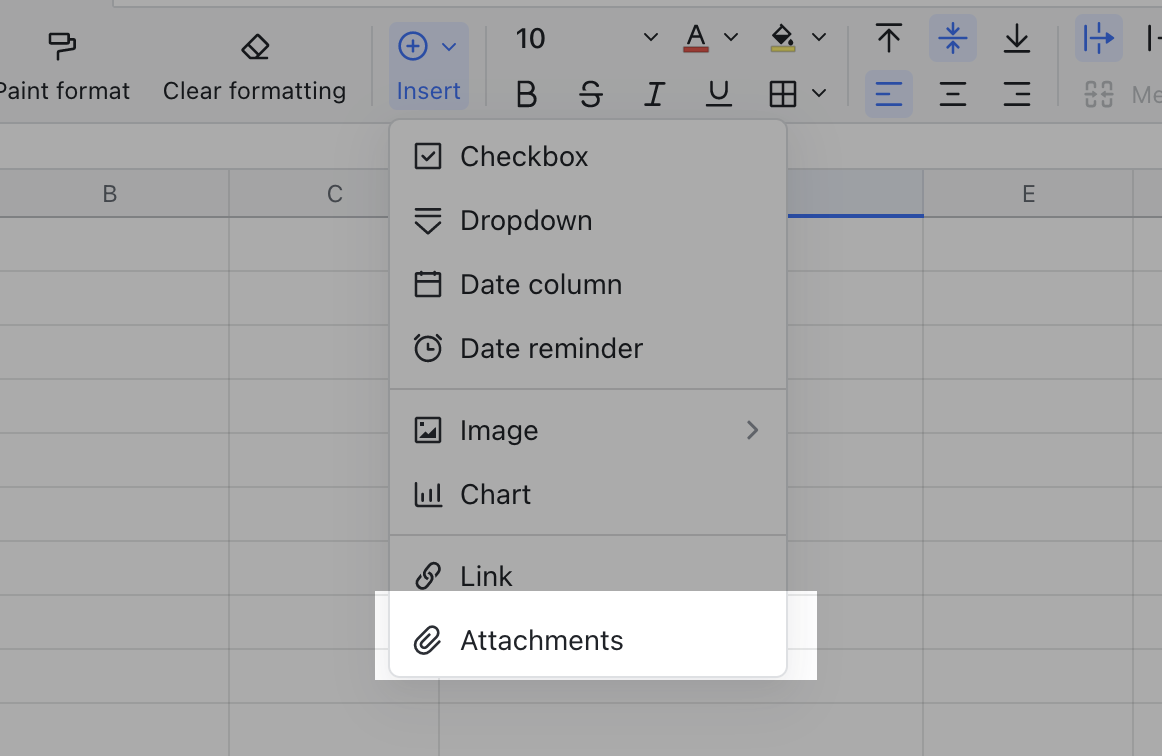Select Attachments from the Insert menu
Viewport: 1162px width, 756px height.
pyautogui.click(x=541, y=640)
